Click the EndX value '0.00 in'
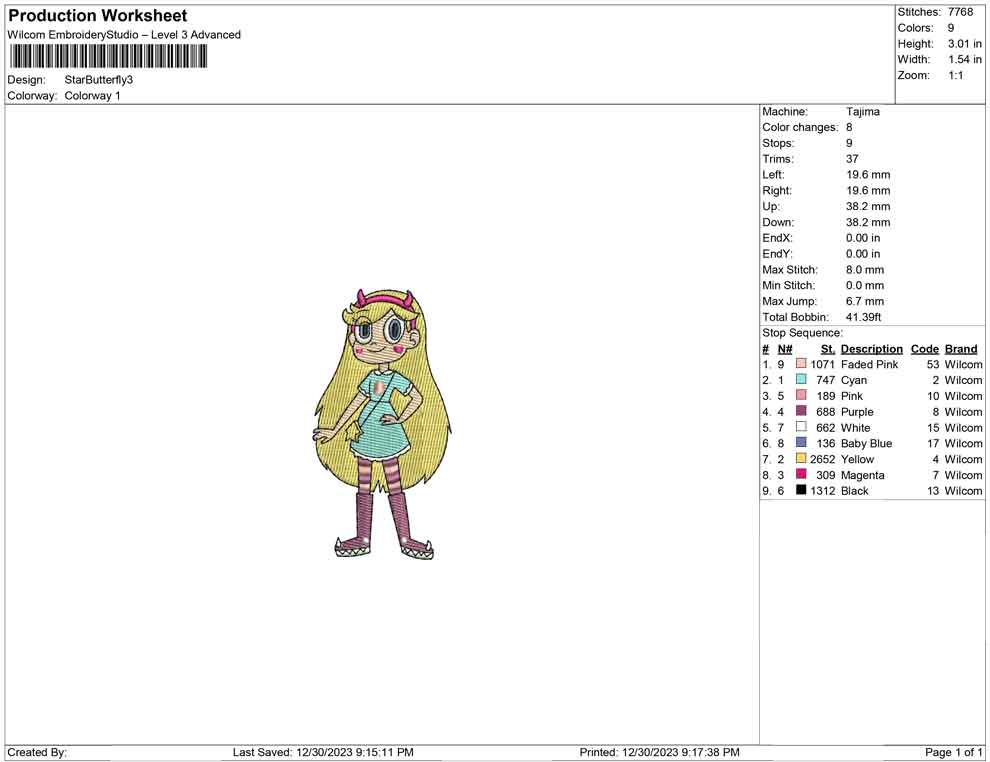Viewport: 990px width, 762px height. pos(862,238)
